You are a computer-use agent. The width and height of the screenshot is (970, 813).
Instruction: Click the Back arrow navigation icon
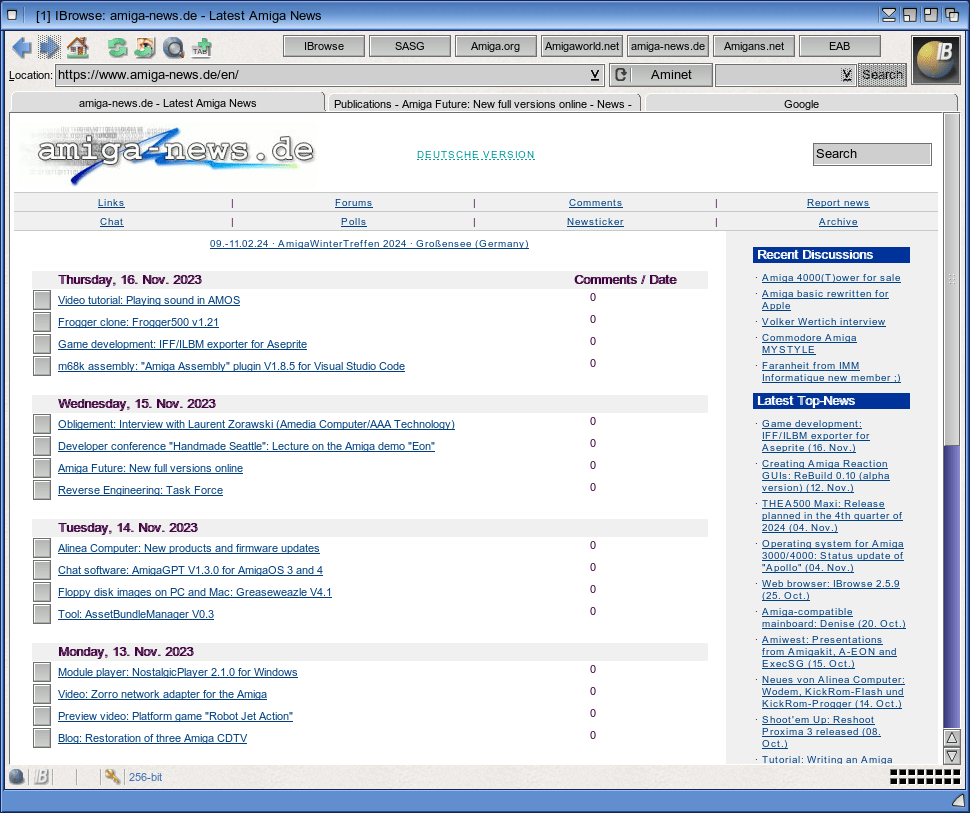pyautogui.click(x=21, y=47)
